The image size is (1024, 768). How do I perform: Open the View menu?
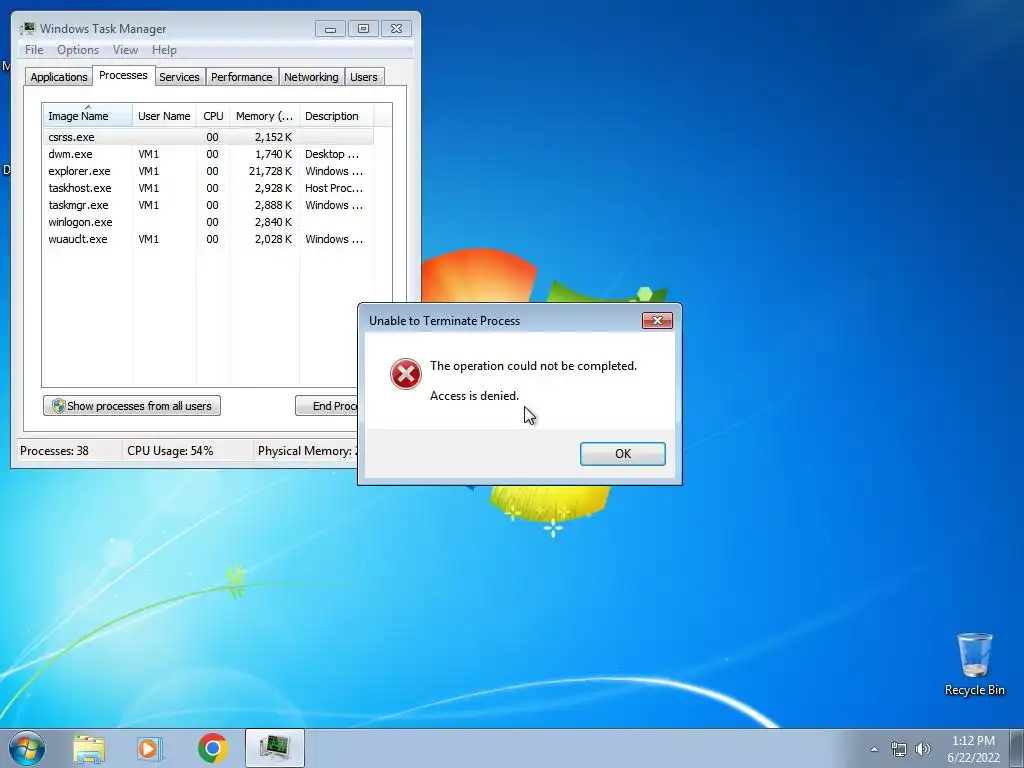pos(125,50)
